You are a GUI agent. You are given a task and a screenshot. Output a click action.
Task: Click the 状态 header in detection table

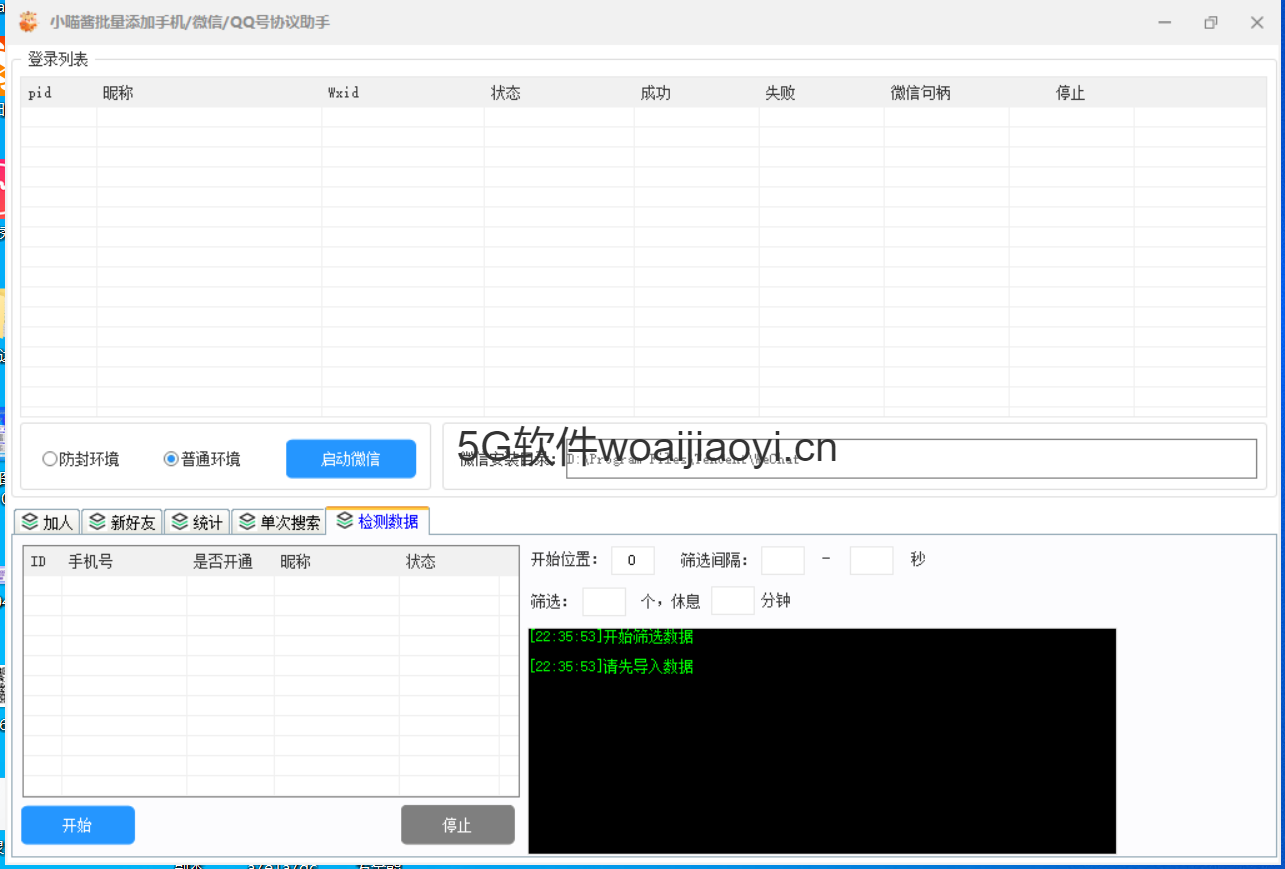(449, 562)
